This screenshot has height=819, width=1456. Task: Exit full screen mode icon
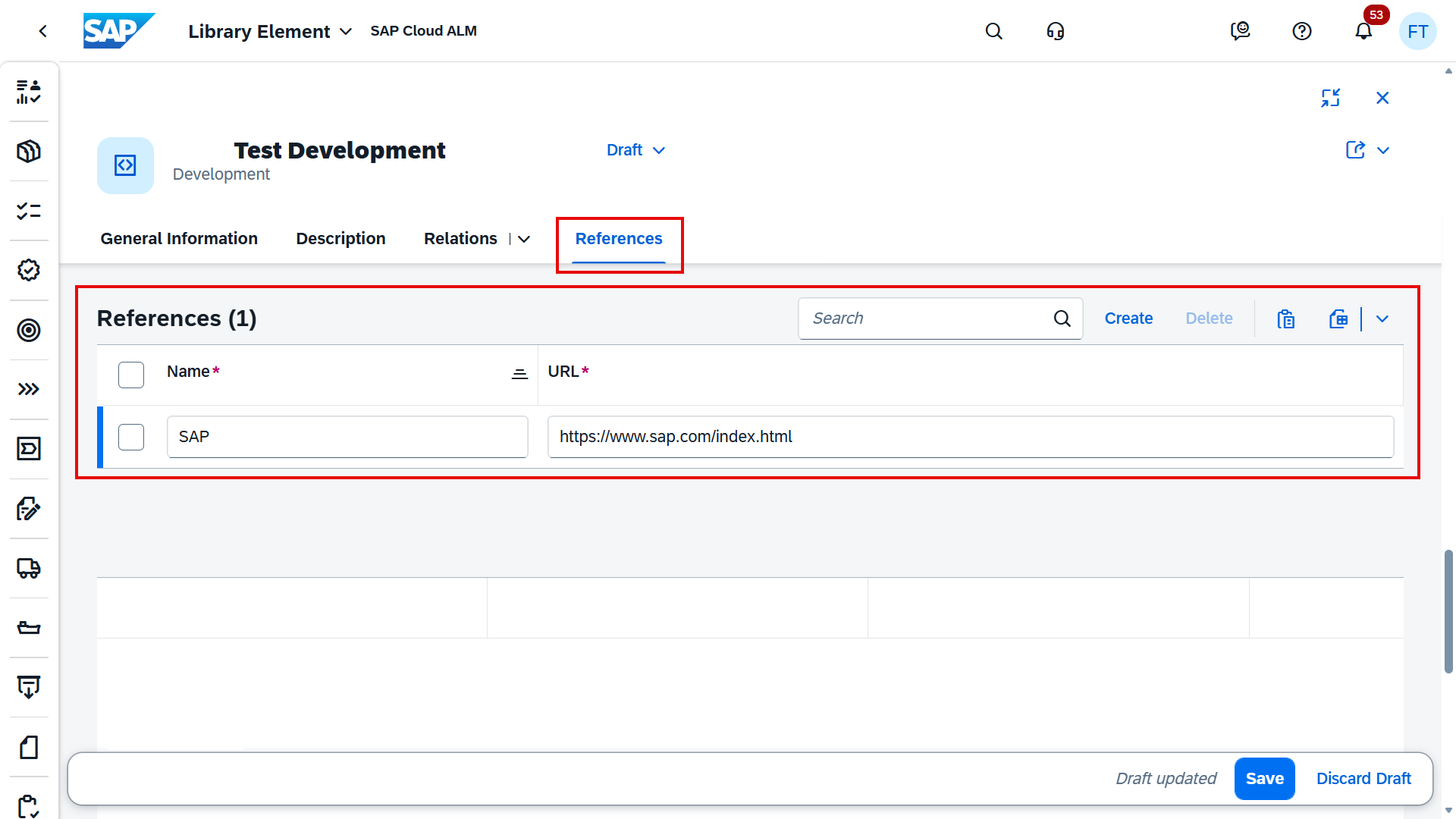1331,98
